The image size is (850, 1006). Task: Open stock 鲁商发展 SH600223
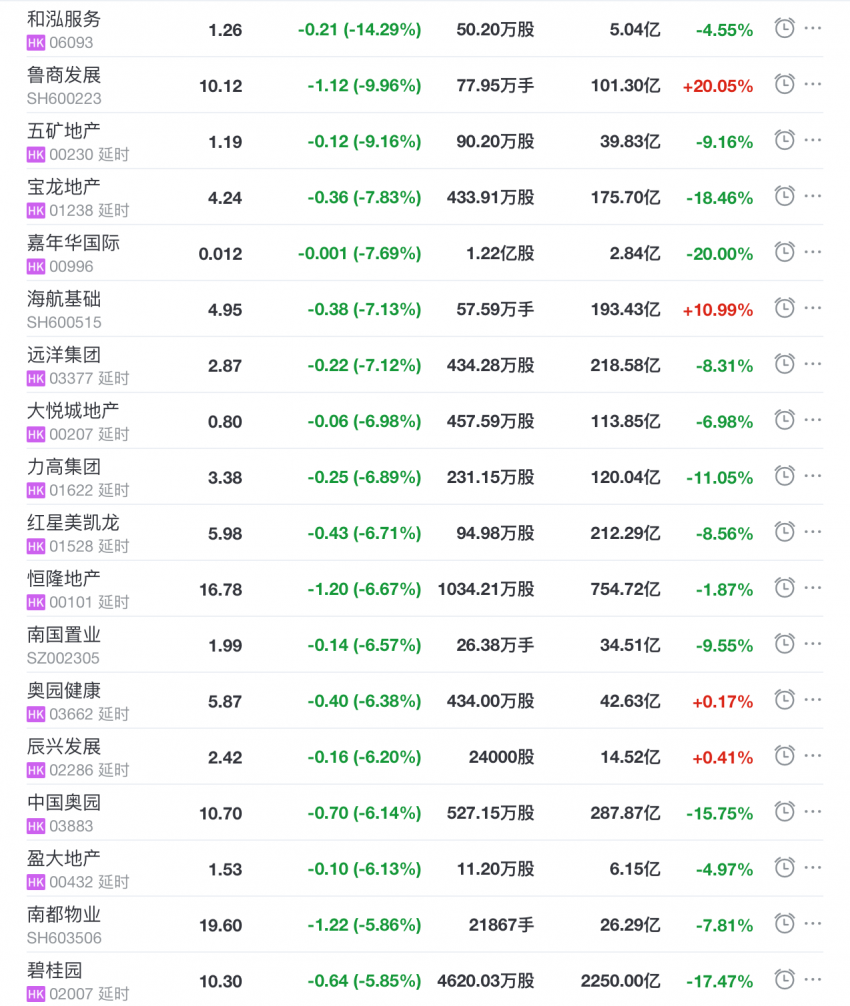(64, 76)
